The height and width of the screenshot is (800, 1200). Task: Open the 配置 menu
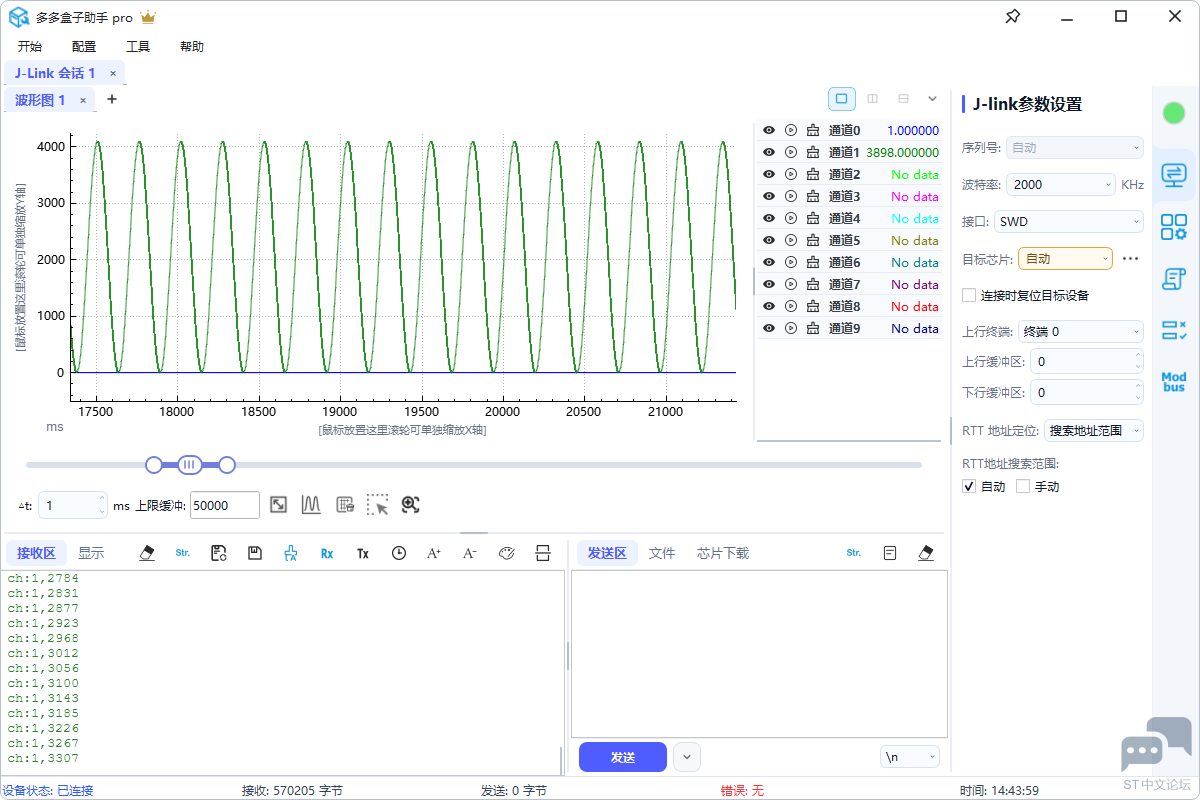pos(84,46)
